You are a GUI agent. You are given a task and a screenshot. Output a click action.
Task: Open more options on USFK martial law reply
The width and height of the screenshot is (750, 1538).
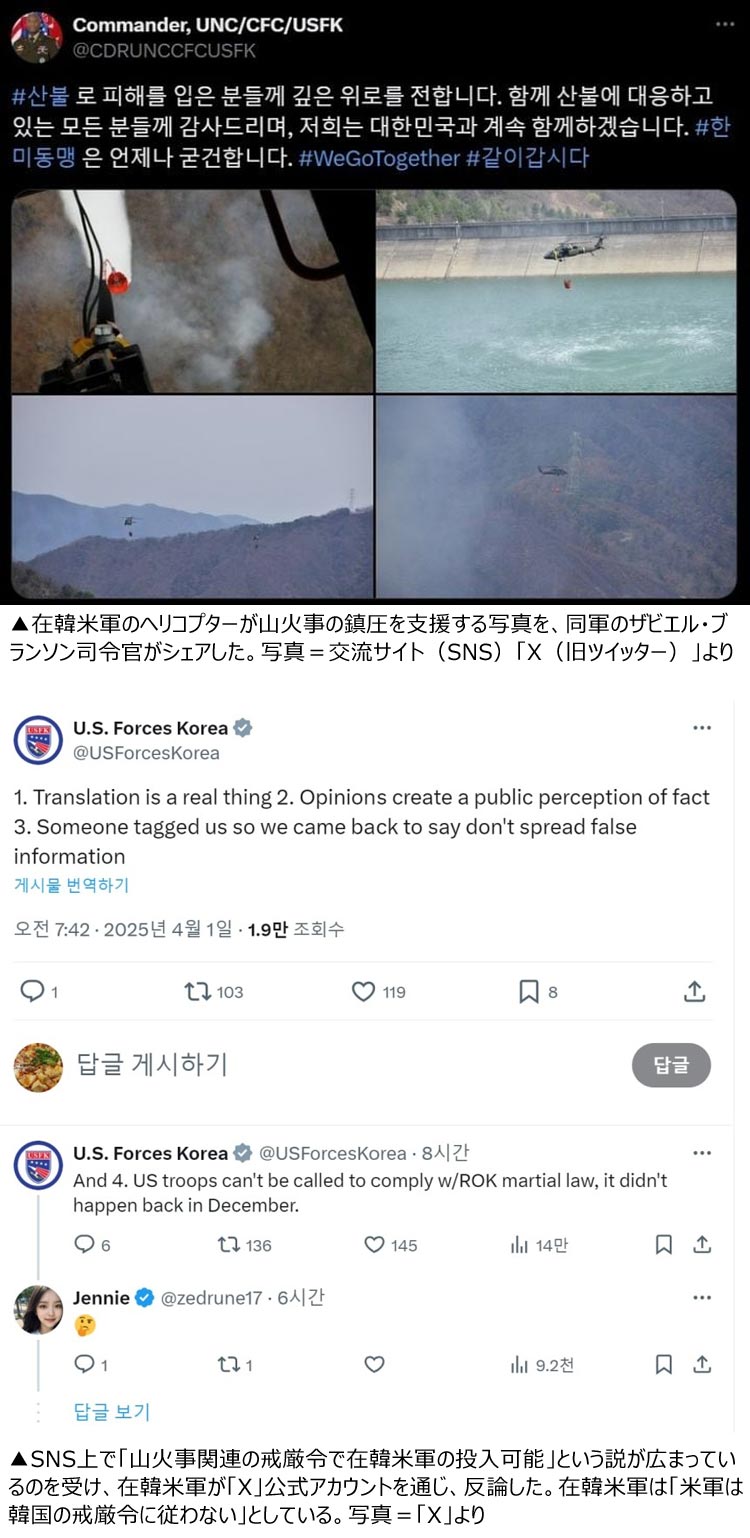pos(702,1153)
